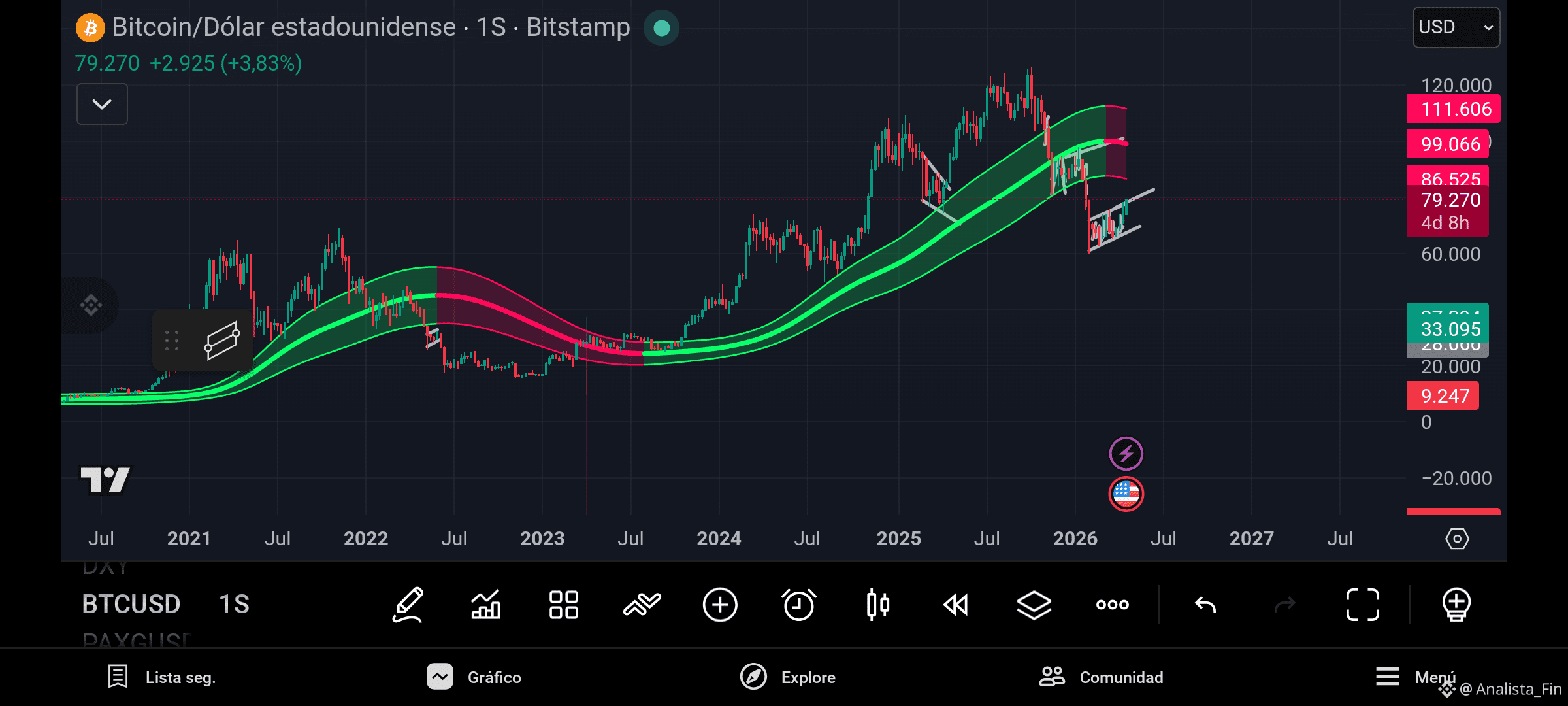Open BTCUSD symbol search
Image resolution: width=1568 pixels, height=706 pixels.
click(131, 604)
